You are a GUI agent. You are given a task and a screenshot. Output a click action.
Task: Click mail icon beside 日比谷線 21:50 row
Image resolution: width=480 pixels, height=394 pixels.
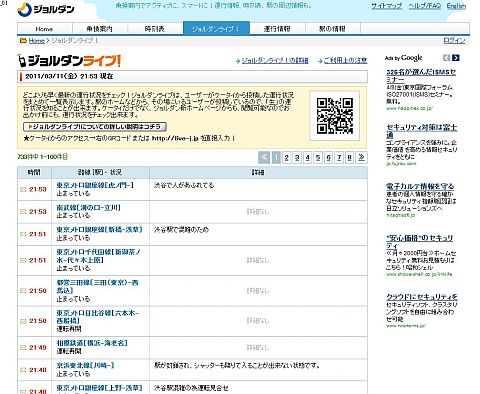coord(23,321)
